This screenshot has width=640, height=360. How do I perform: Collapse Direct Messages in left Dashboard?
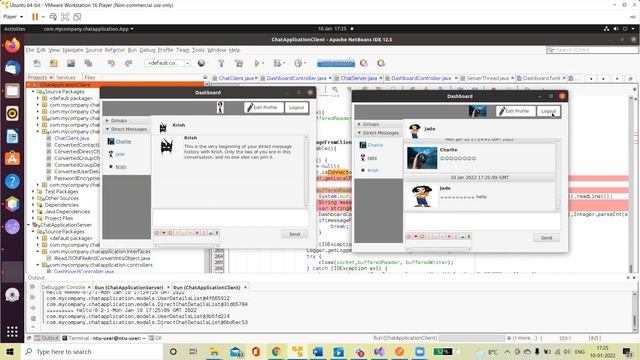pos(107,129)
